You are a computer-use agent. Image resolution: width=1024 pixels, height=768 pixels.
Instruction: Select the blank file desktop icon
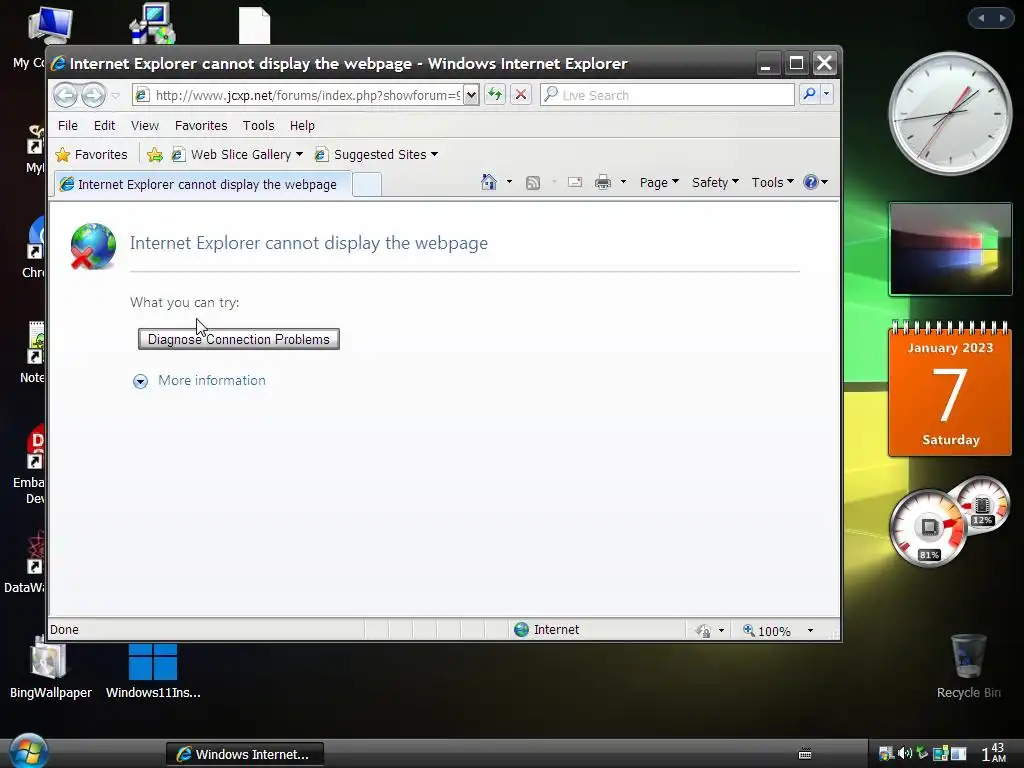254,25
